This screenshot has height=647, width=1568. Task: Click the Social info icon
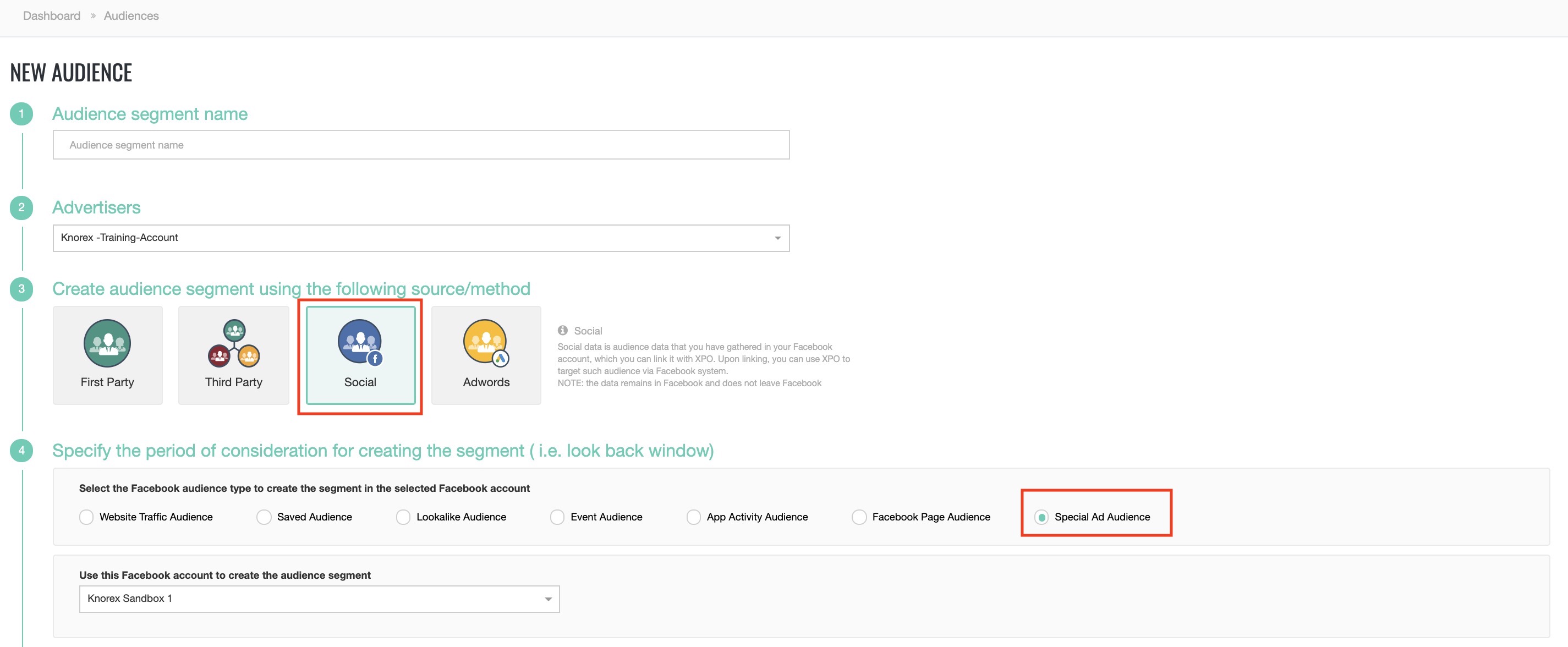tap(562, 331)
